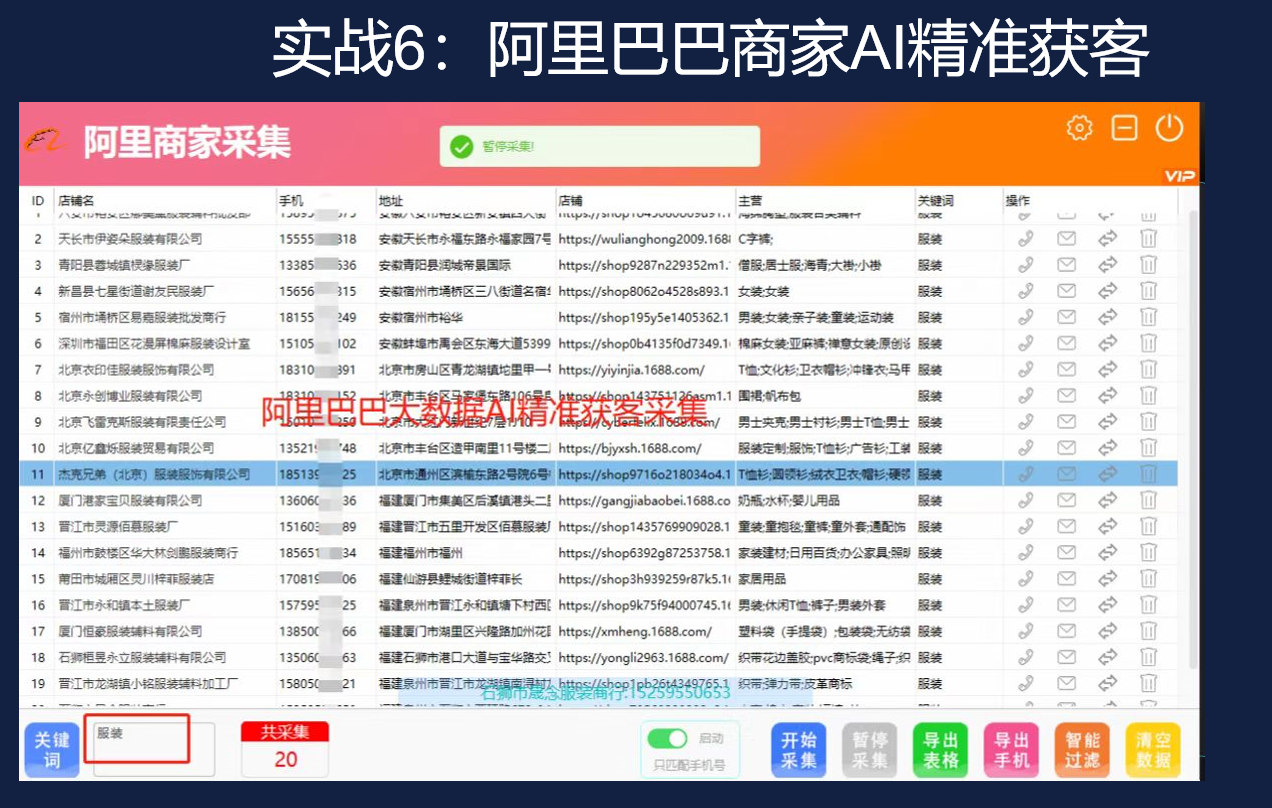Open the gangjiabaobei.1688.com shop link
1272x808 pixels.
pos(644,500)
